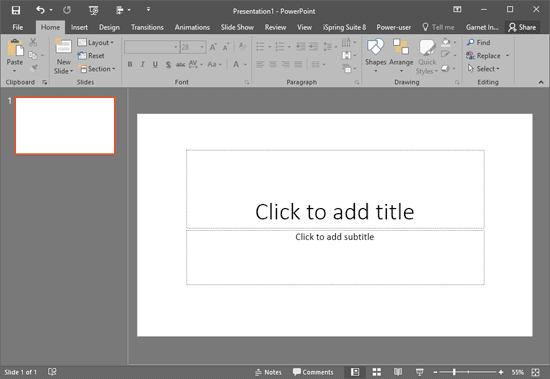Screen dimensions: 550x379
Task: Apply numbered list formatting
Action: tap(280, 47)
